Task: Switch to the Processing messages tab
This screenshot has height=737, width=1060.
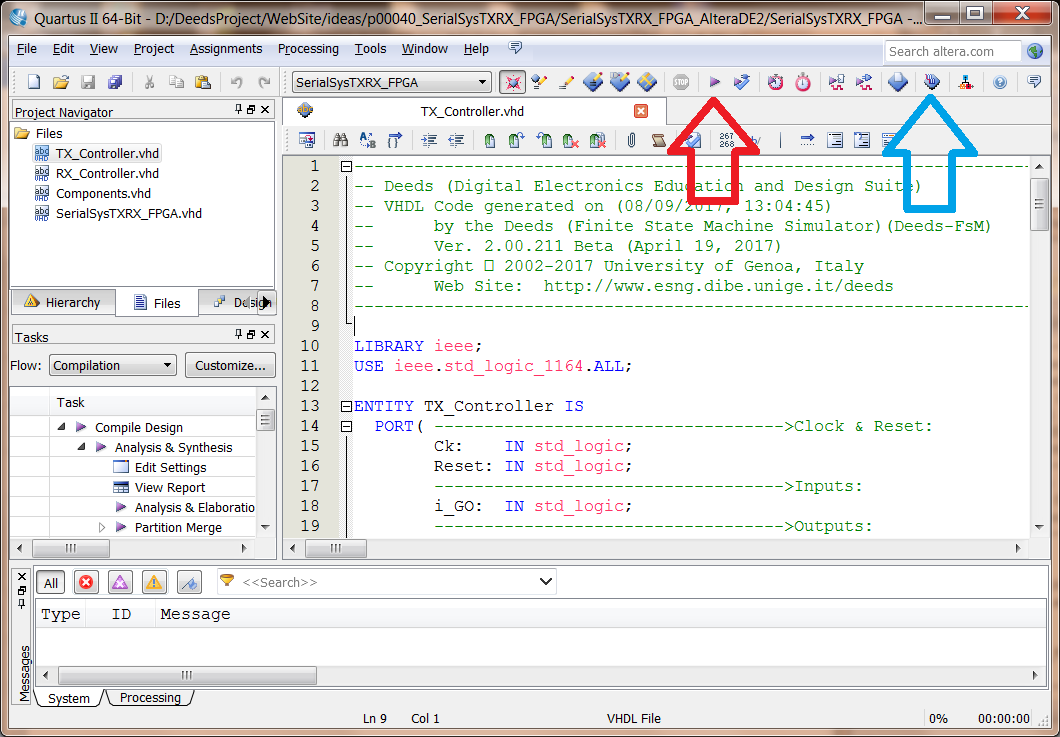Action: [x=149, y=698]
